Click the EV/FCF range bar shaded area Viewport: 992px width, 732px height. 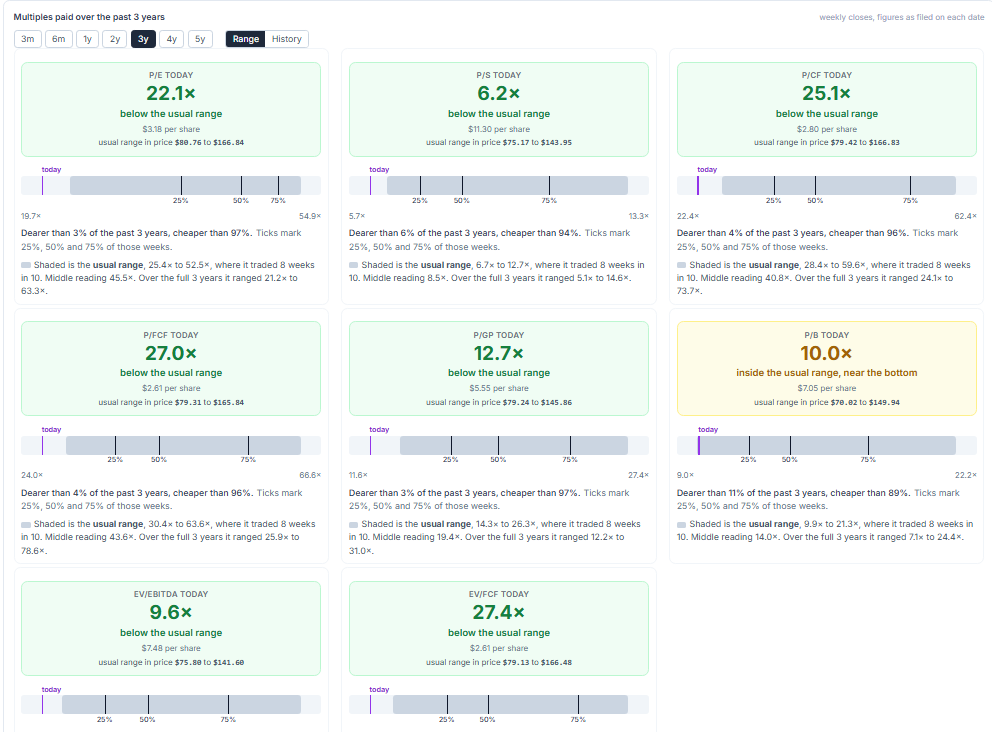(x=511, y=705)
